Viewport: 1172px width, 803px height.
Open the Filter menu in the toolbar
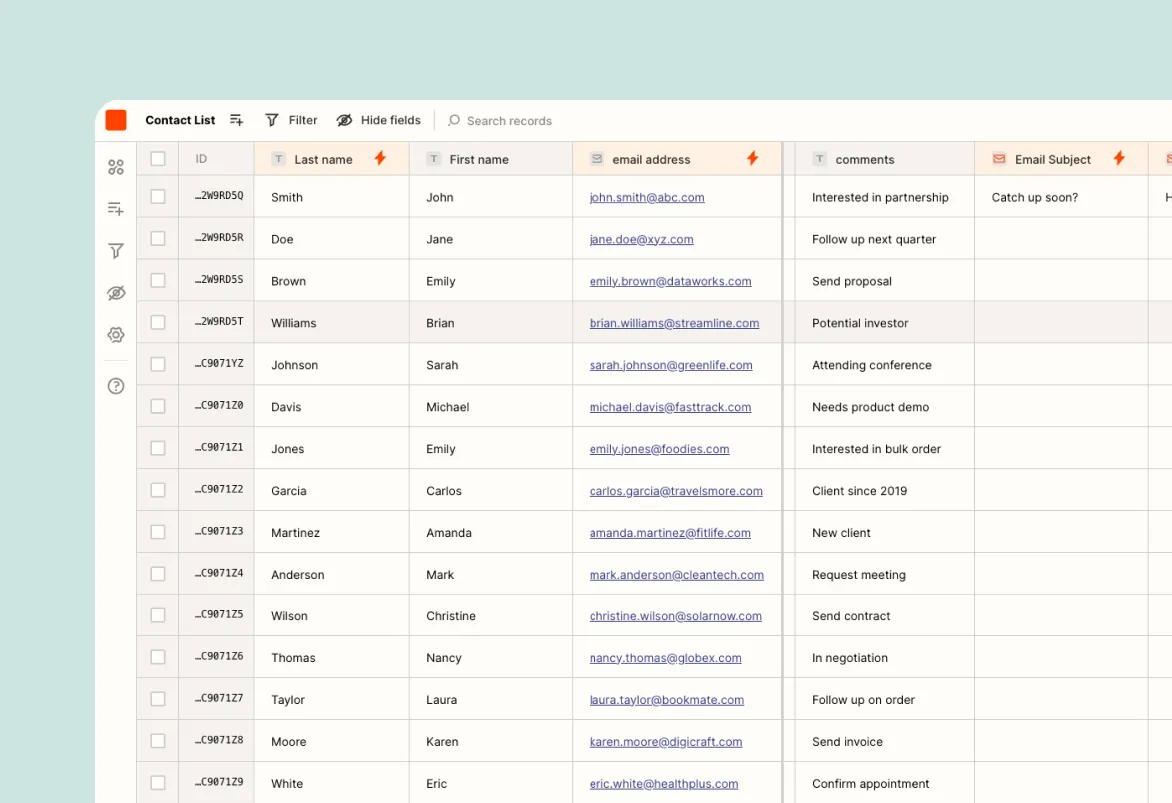coord(291,120)
